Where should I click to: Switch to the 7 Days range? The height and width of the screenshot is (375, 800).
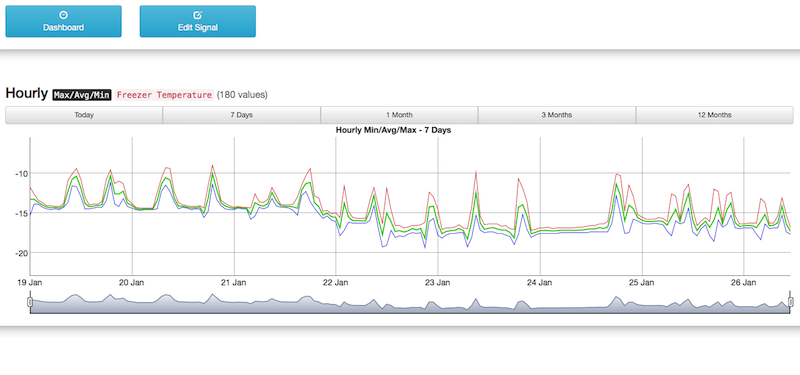(x=241, y=115)
